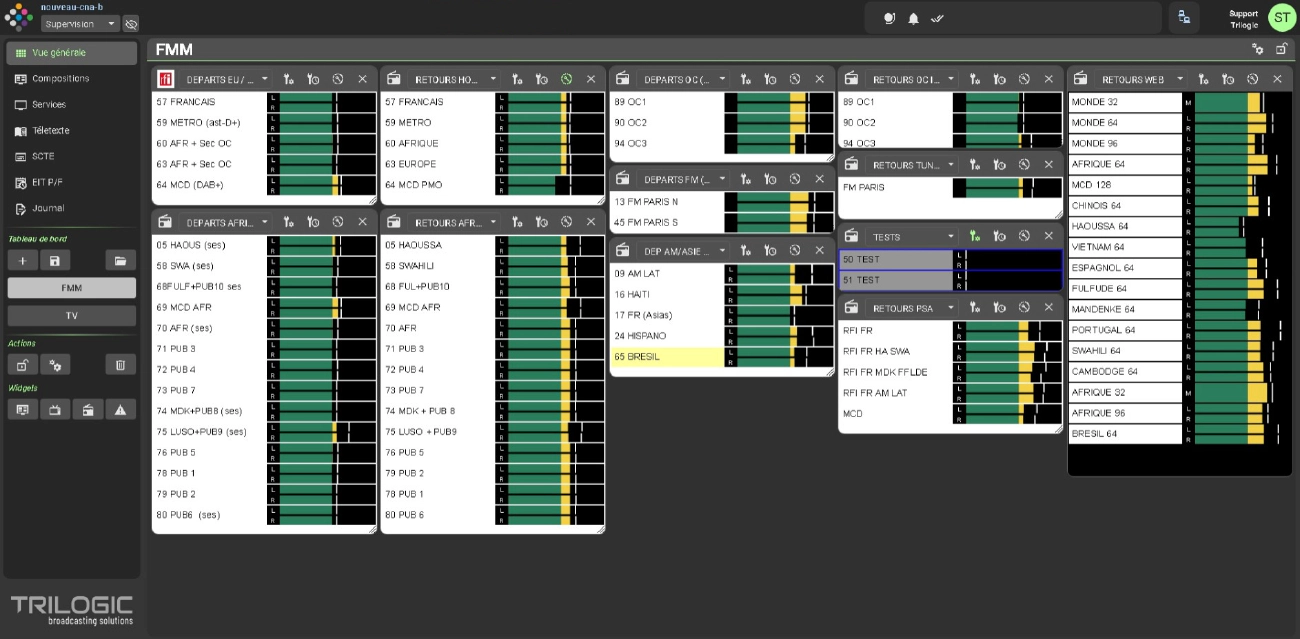Delete dashboard with trash icon
Screen dimensions: 1300x639
coord(120,365)
